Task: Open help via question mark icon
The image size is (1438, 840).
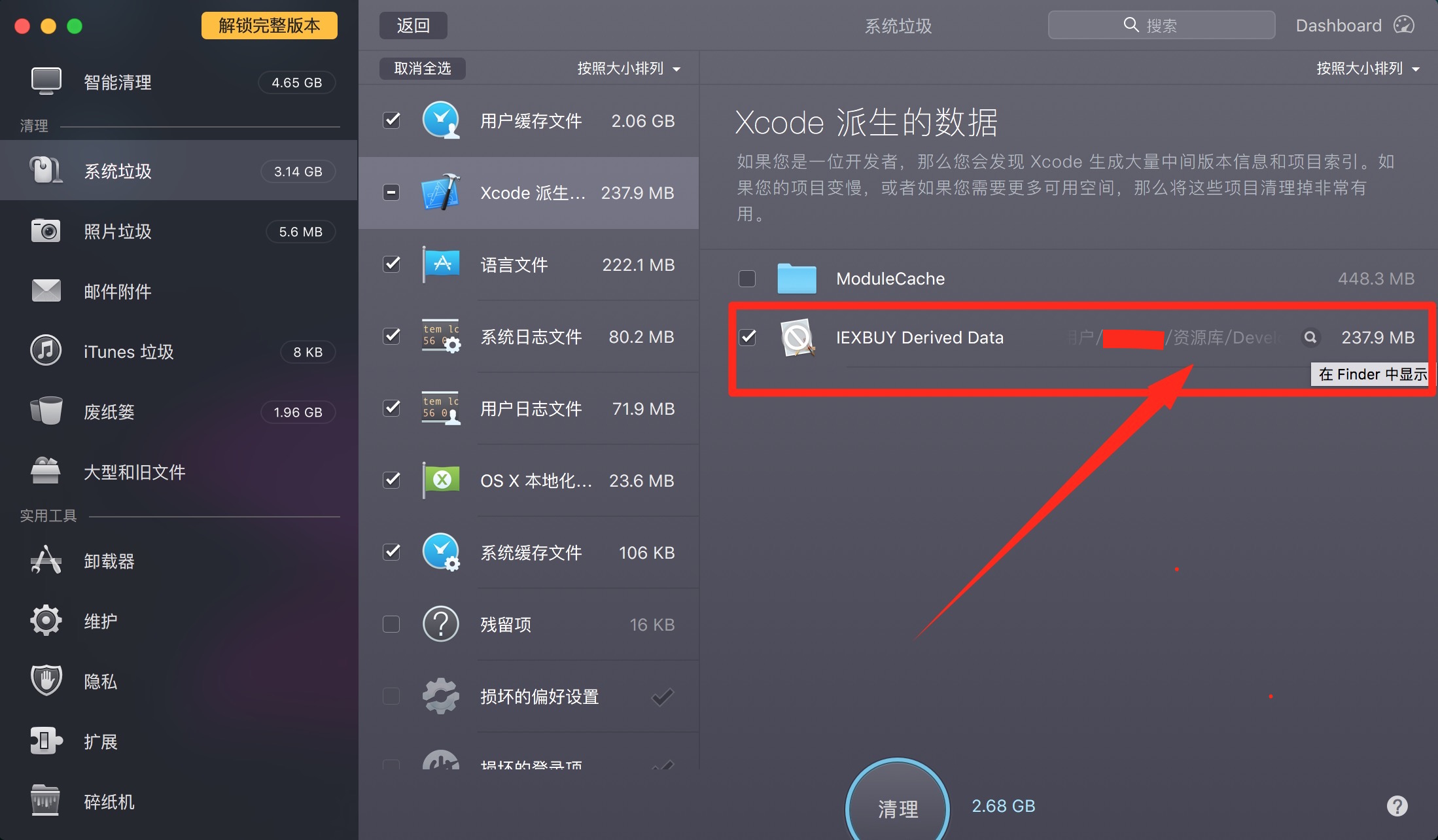Action: 1397,806
